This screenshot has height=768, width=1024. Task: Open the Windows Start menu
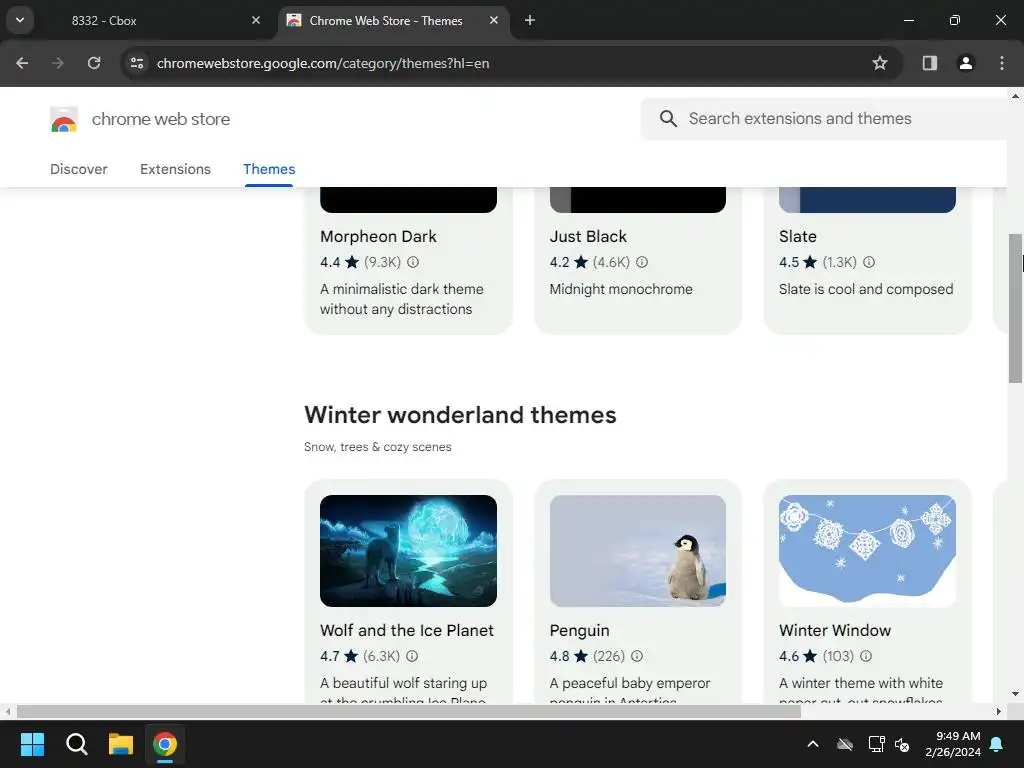(x=32, y=744)
